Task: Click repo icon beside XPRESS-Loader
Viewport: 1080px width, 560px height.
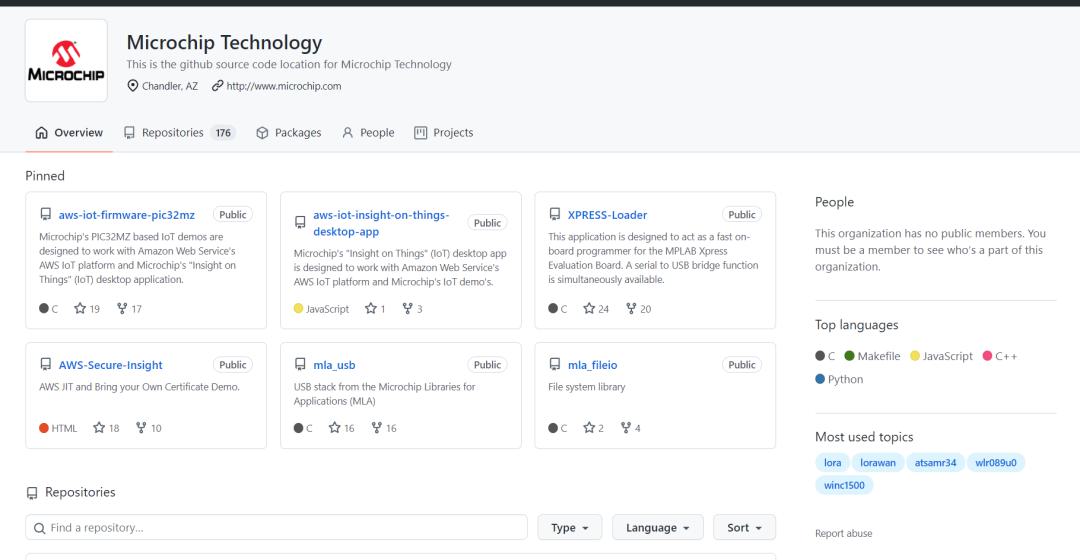Action: 554,214
